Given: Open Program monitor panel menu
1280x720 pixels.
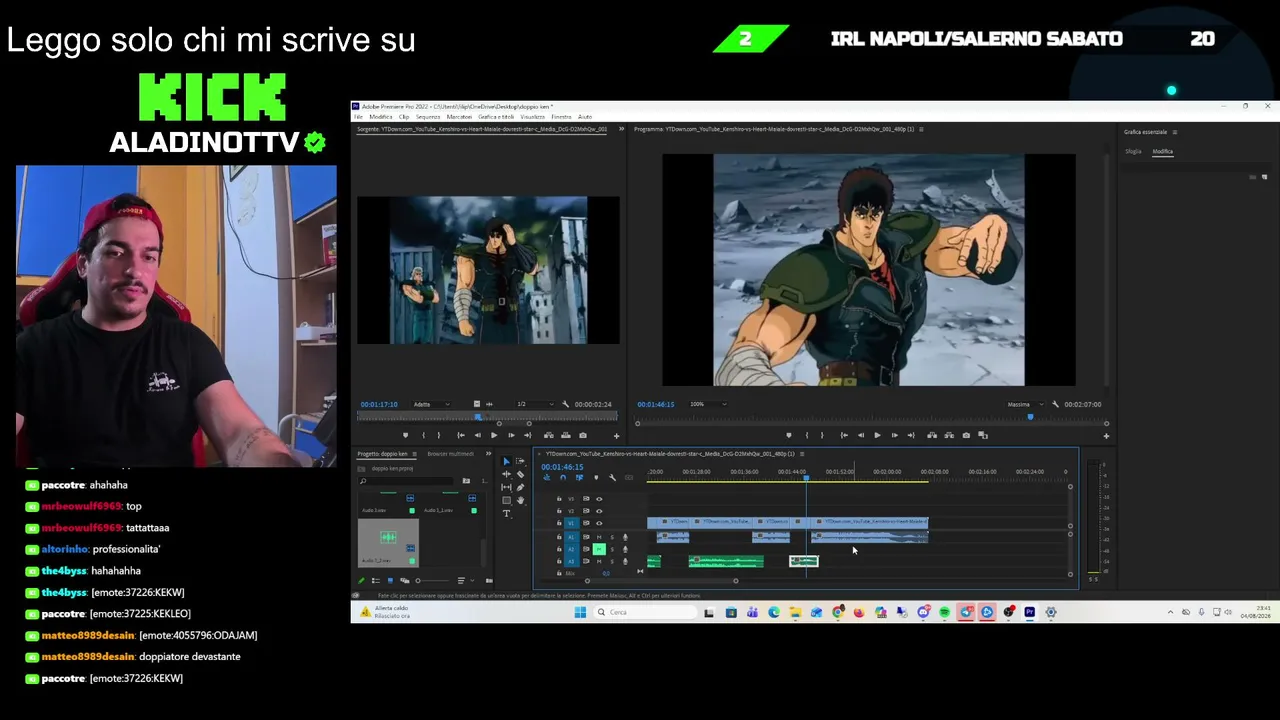Looking at the screenshot, I should [x=921, y=129].
